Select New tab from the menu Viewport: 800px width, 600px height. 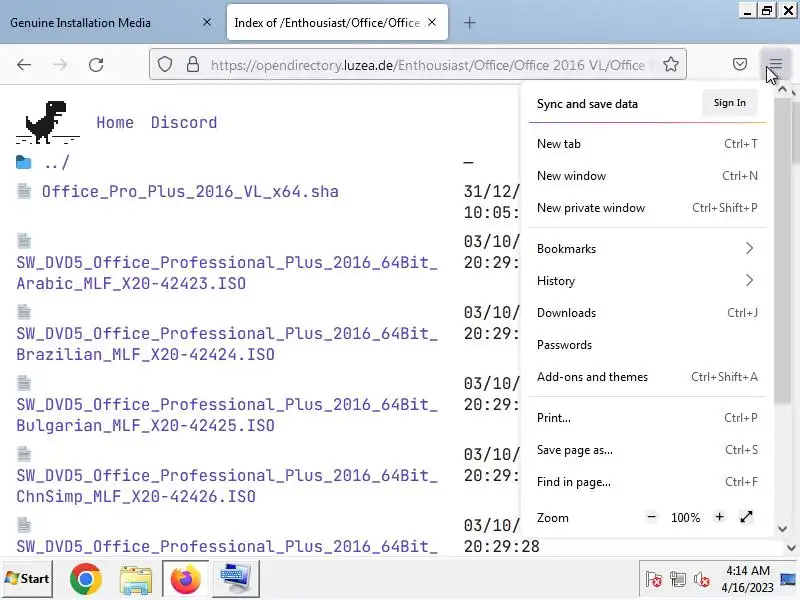click(x=647, y=144)
